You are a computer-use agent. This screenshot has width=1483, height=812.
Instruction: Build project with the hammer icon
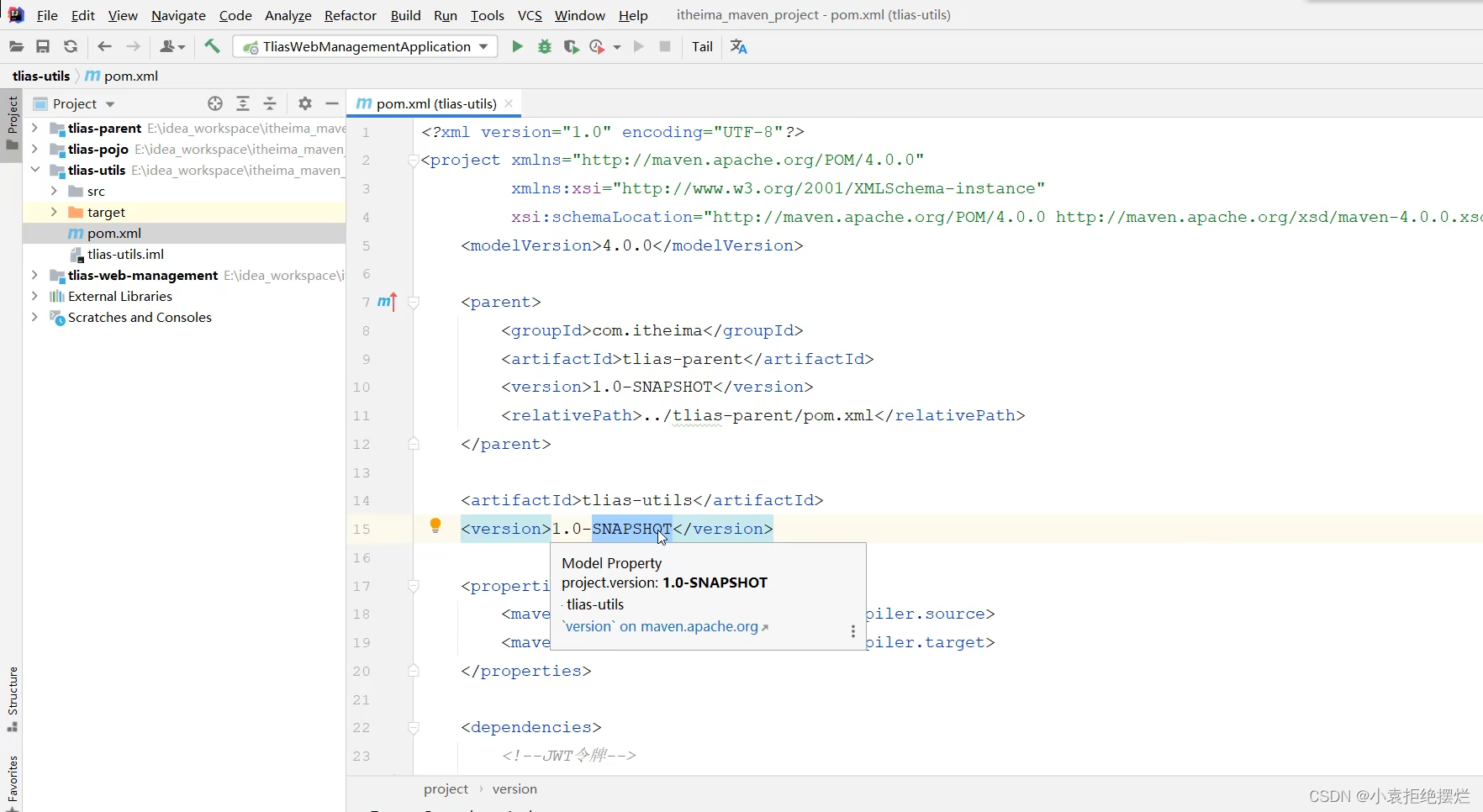[x=212, y=46]
